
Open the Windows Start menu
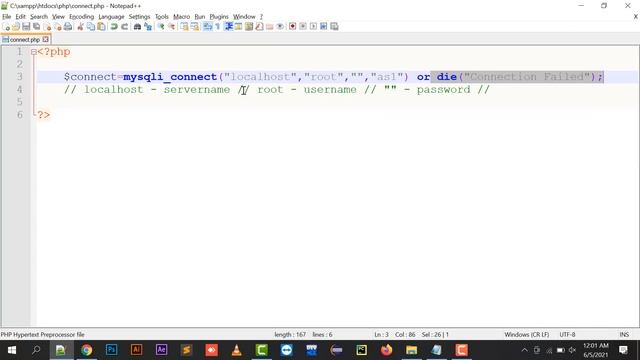(x=11, y=350)
